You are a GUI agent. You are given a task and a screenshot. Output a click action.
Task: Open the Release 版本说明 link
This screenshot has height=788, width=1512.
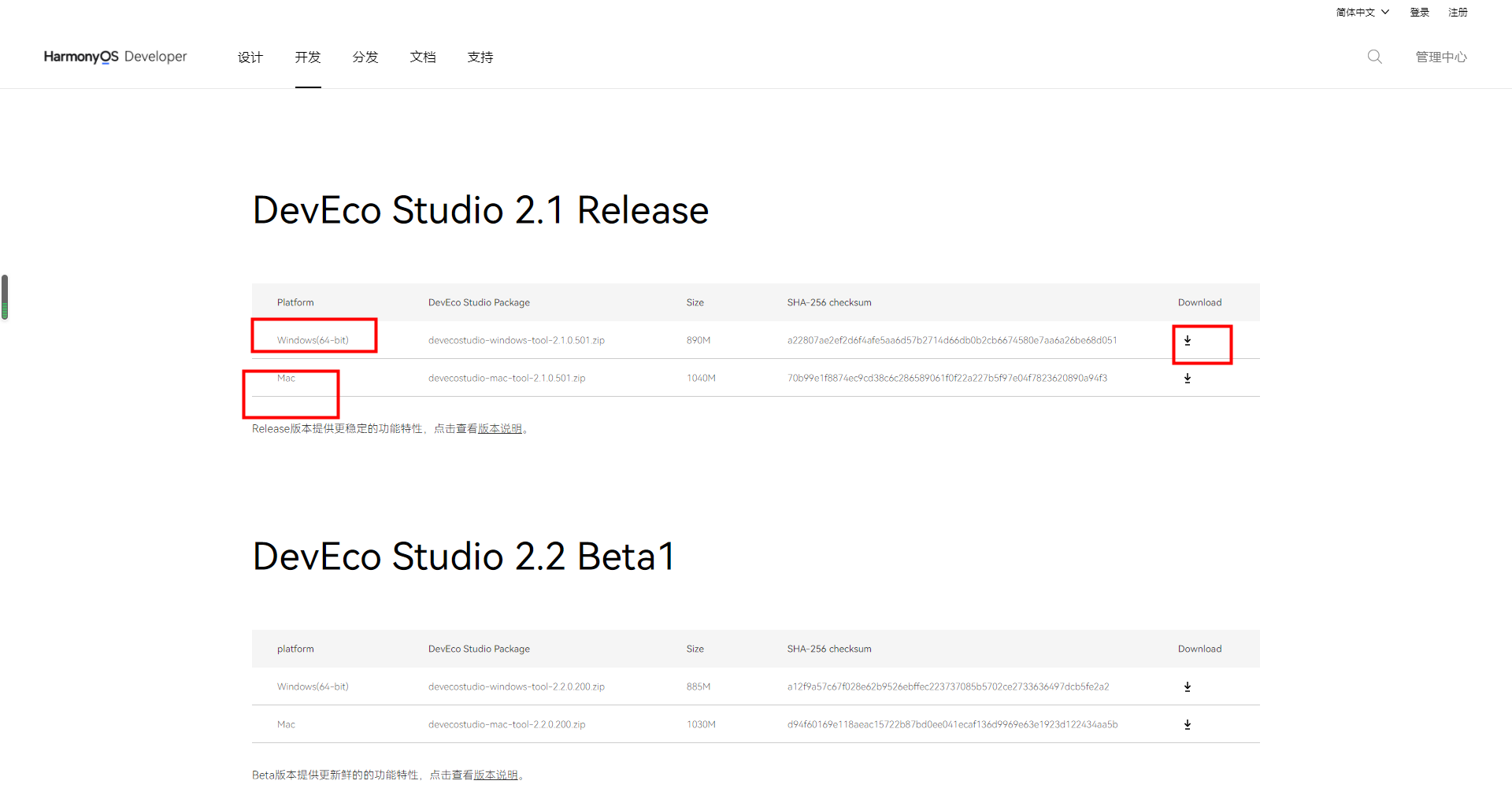pyautogui.click(x=500, y=429)
